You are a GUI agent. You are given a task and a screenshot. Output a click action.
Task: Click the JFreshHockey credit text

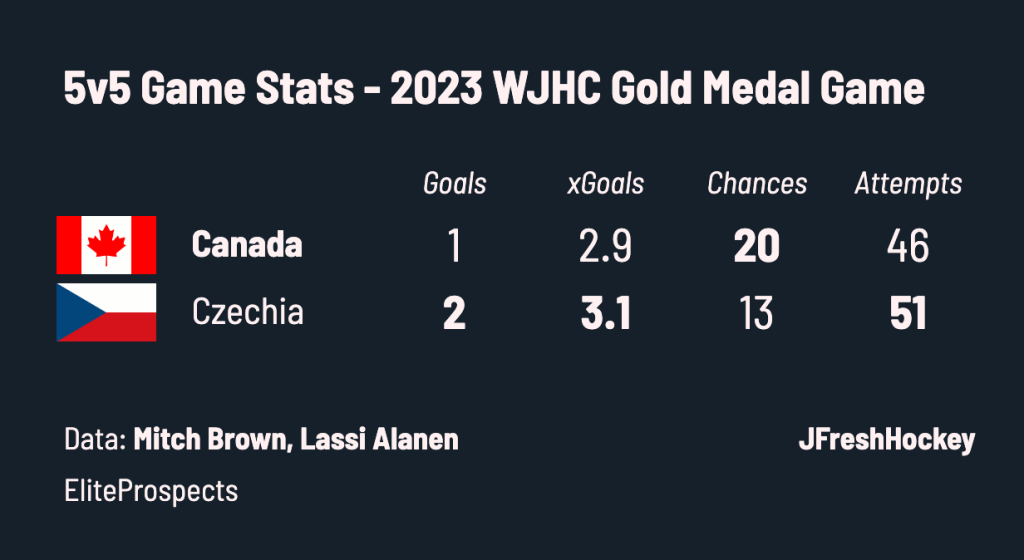[x=886, y=441]
